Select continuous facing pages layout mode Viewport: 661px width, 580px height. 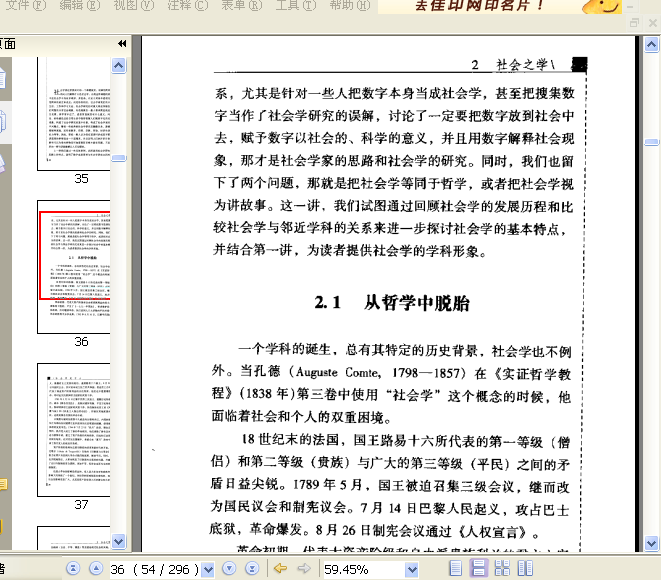[x=502, y=568]
